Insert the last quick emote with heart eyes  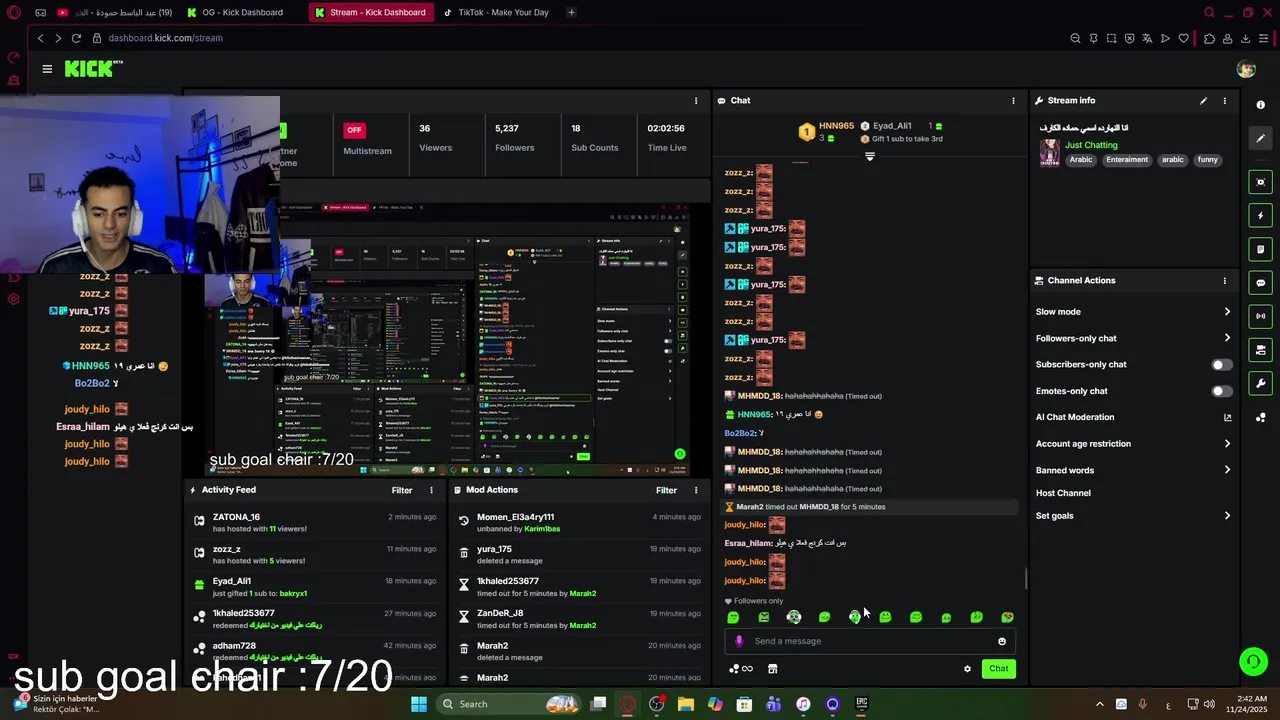click(1007, 618)
